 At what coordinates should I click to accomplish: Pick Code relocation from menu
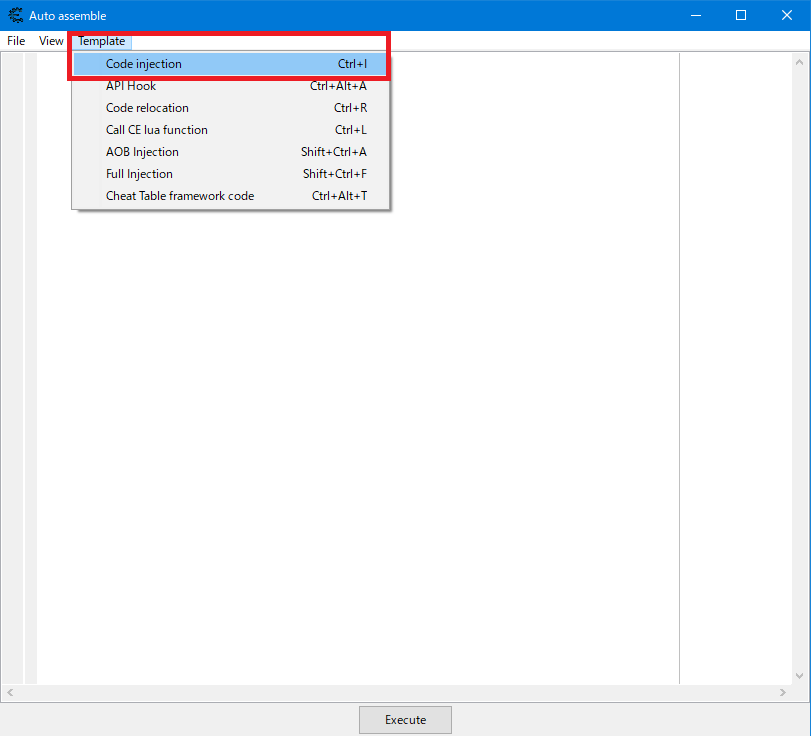click(230, 108)
